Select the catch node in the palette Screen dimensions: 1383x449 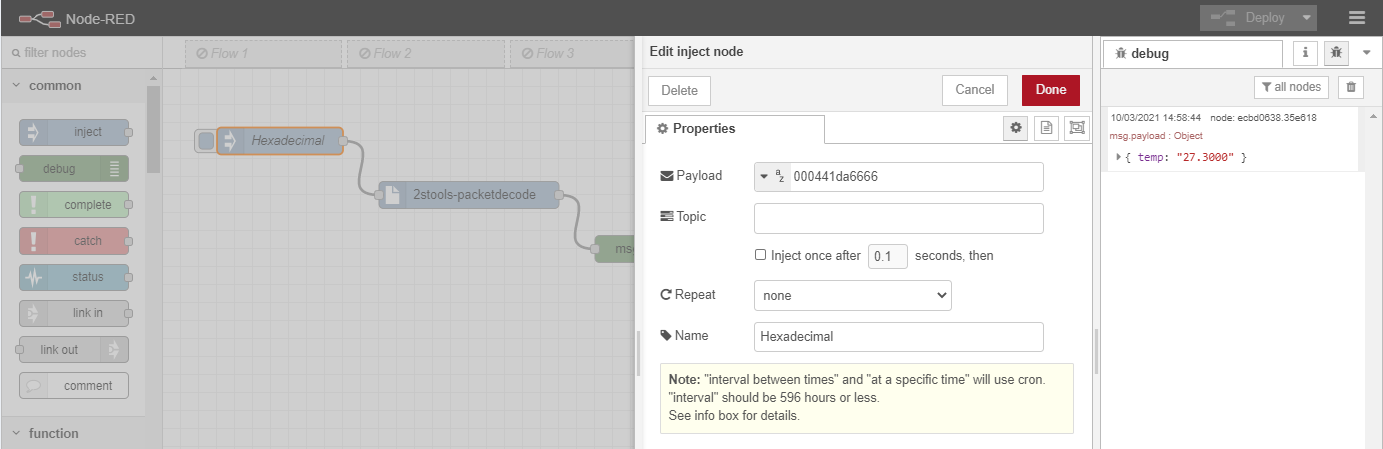74,241
